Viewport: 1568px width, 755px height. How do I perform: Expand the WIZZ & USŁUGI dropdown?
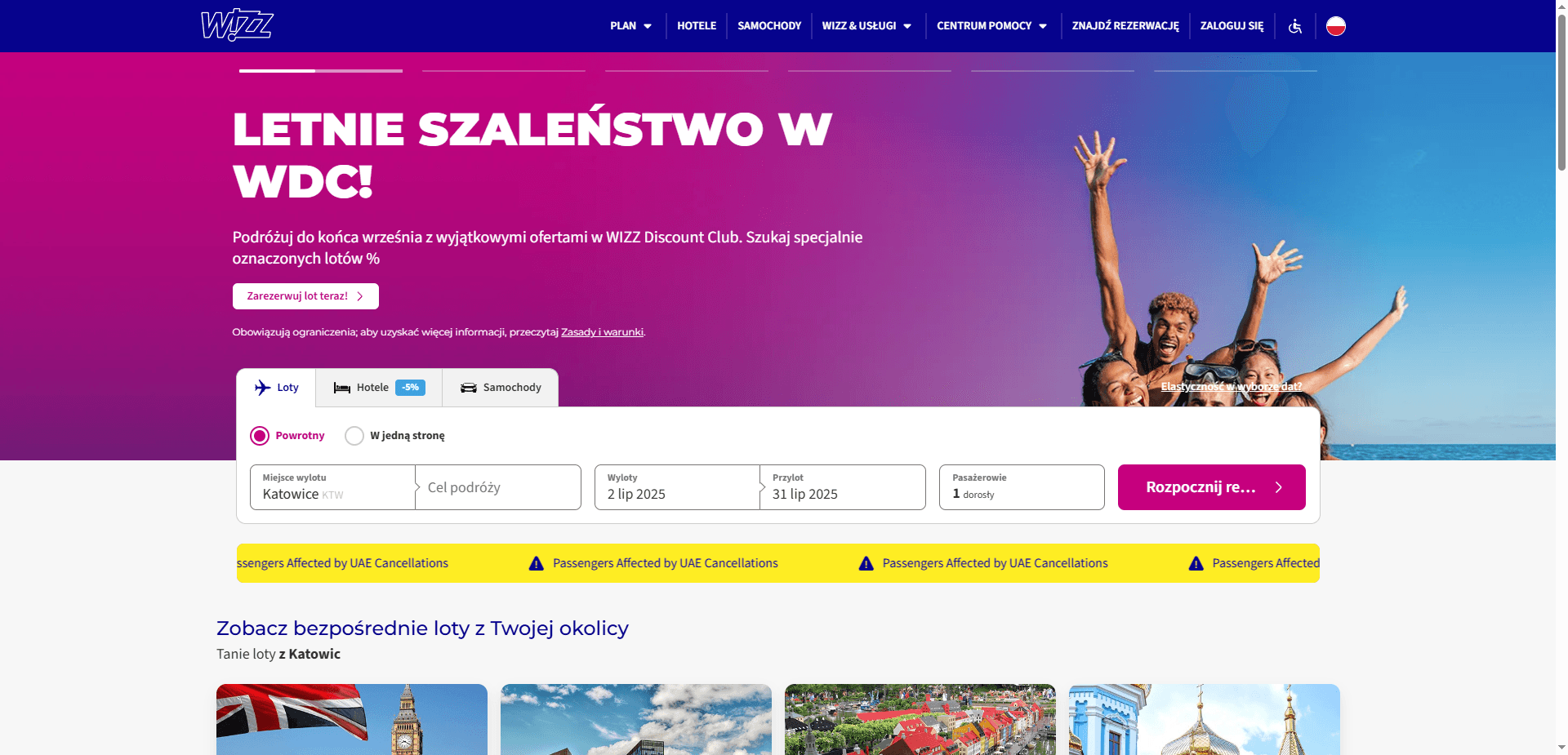click(866, 26)
